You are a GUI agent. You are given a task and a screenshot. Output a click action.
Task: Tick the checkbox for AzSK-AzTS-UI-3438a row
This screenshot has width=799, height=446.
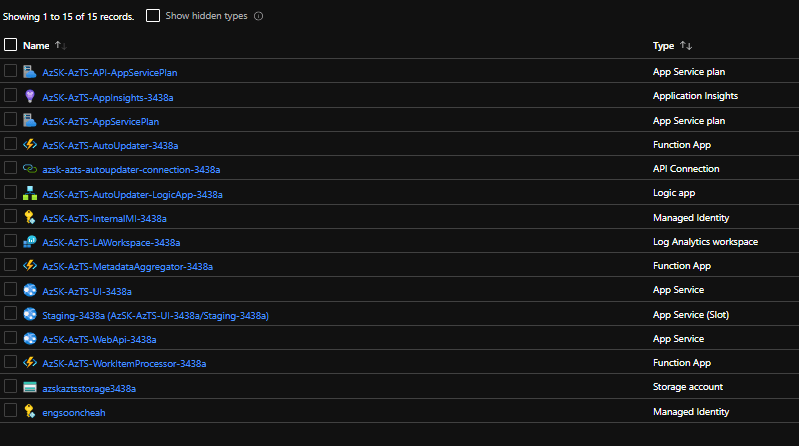10,288
